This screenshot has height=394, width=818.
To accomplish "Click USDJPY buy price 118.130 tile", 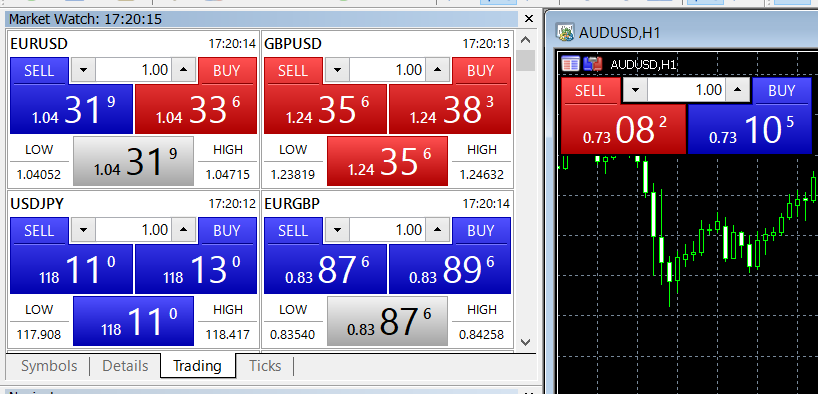I will pyautogui.click(x=196, y=269).
